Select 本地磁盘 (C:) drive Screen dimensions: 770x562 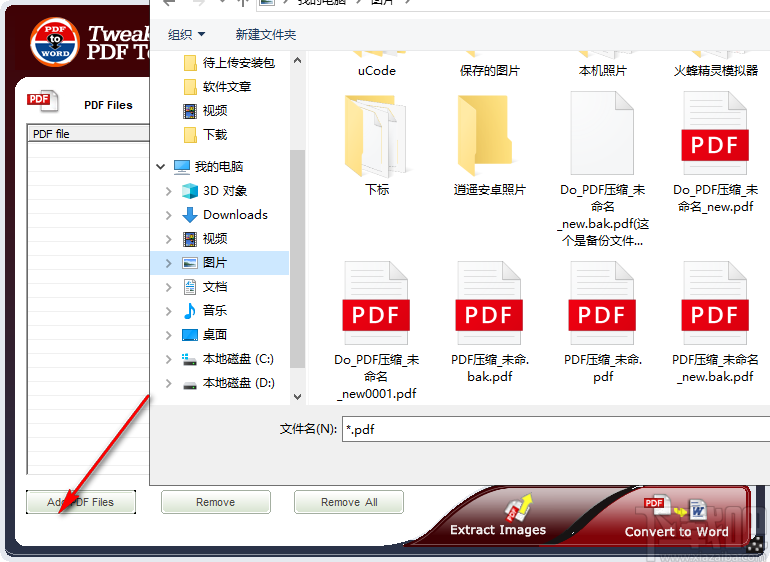[x=228, y=359]
